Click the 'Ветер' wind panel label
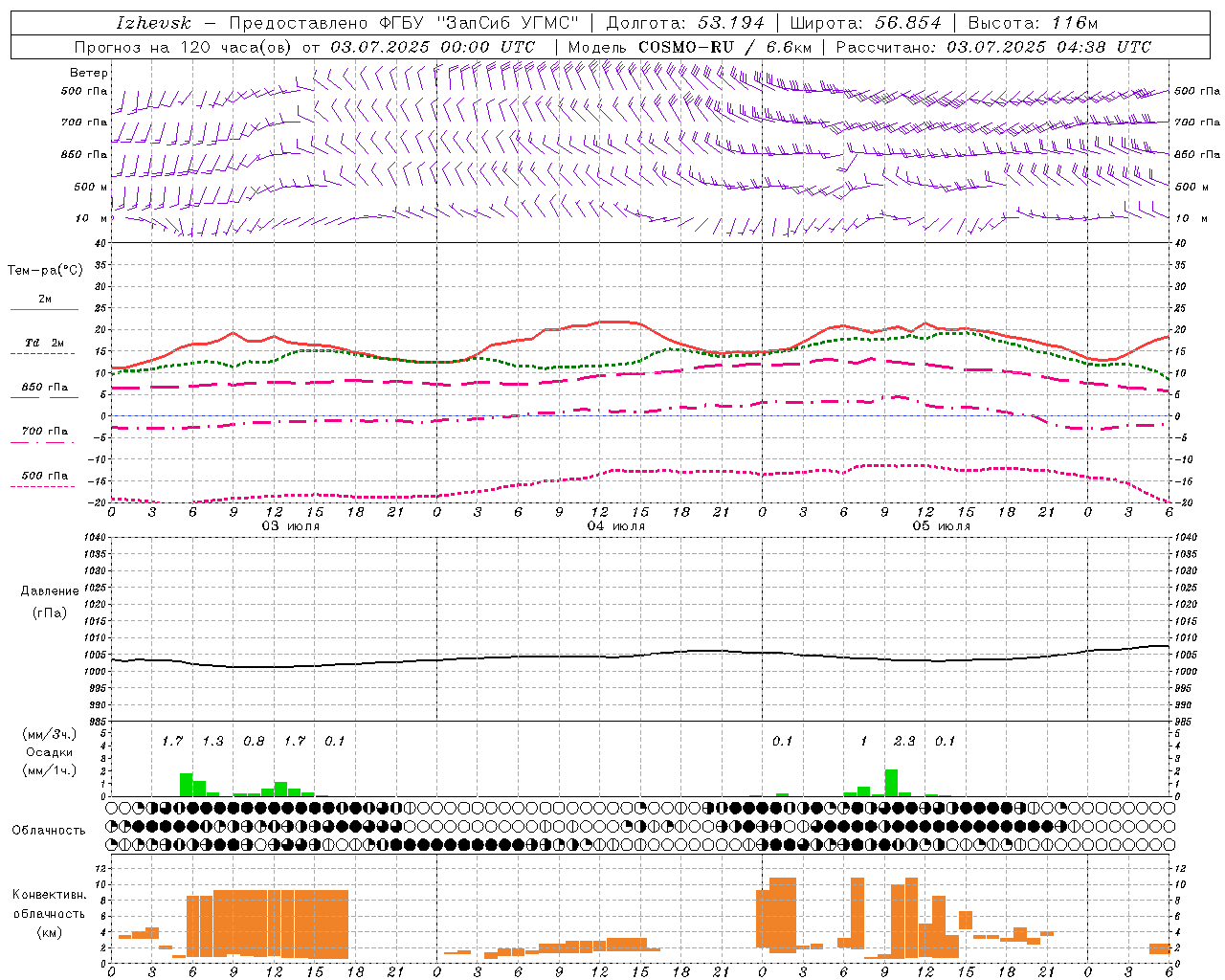1225x980 pixels. tap(88, 73)
